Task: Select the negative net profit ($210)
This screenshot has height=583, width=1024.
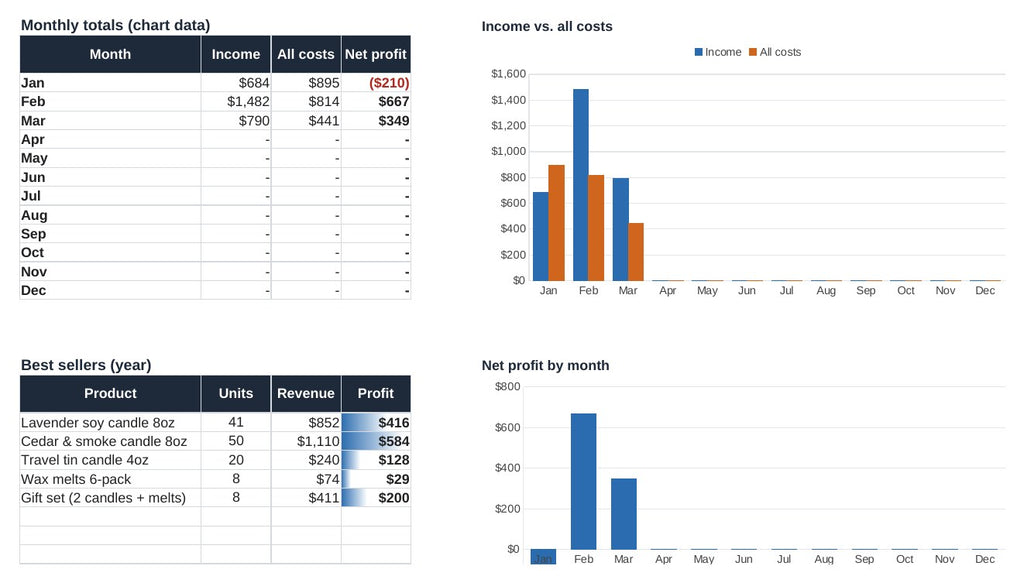Action: point(376,83)
